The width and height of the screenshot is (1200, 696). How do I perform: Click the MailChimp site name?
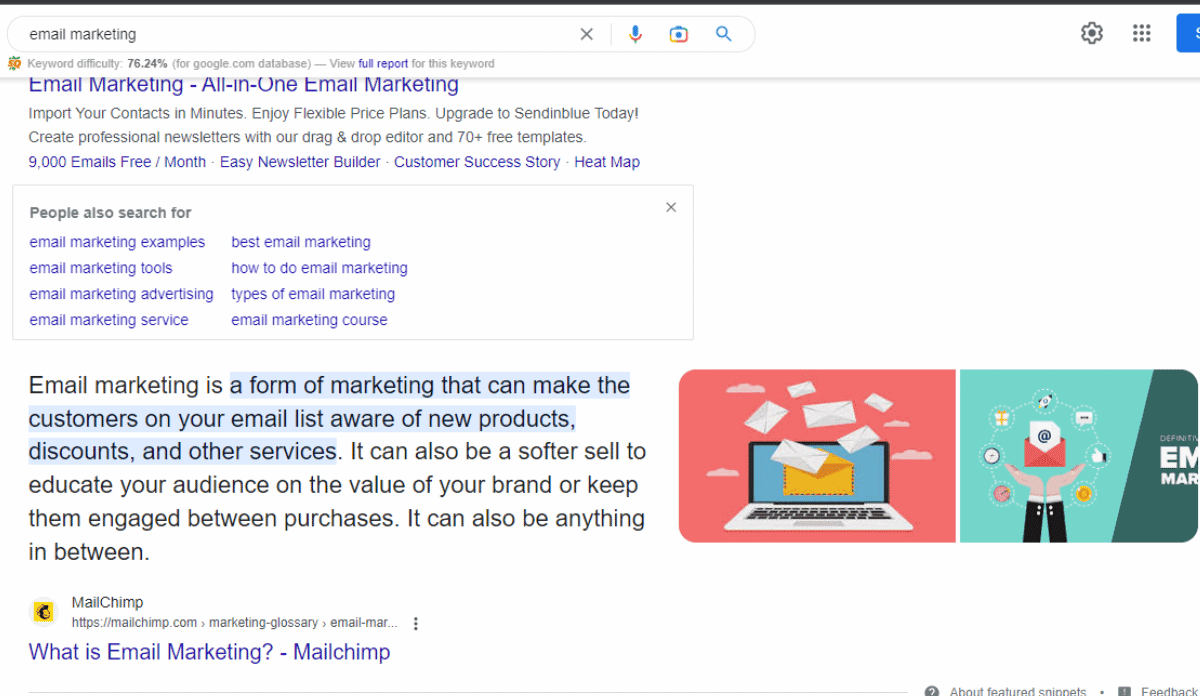tap(107, 602)
